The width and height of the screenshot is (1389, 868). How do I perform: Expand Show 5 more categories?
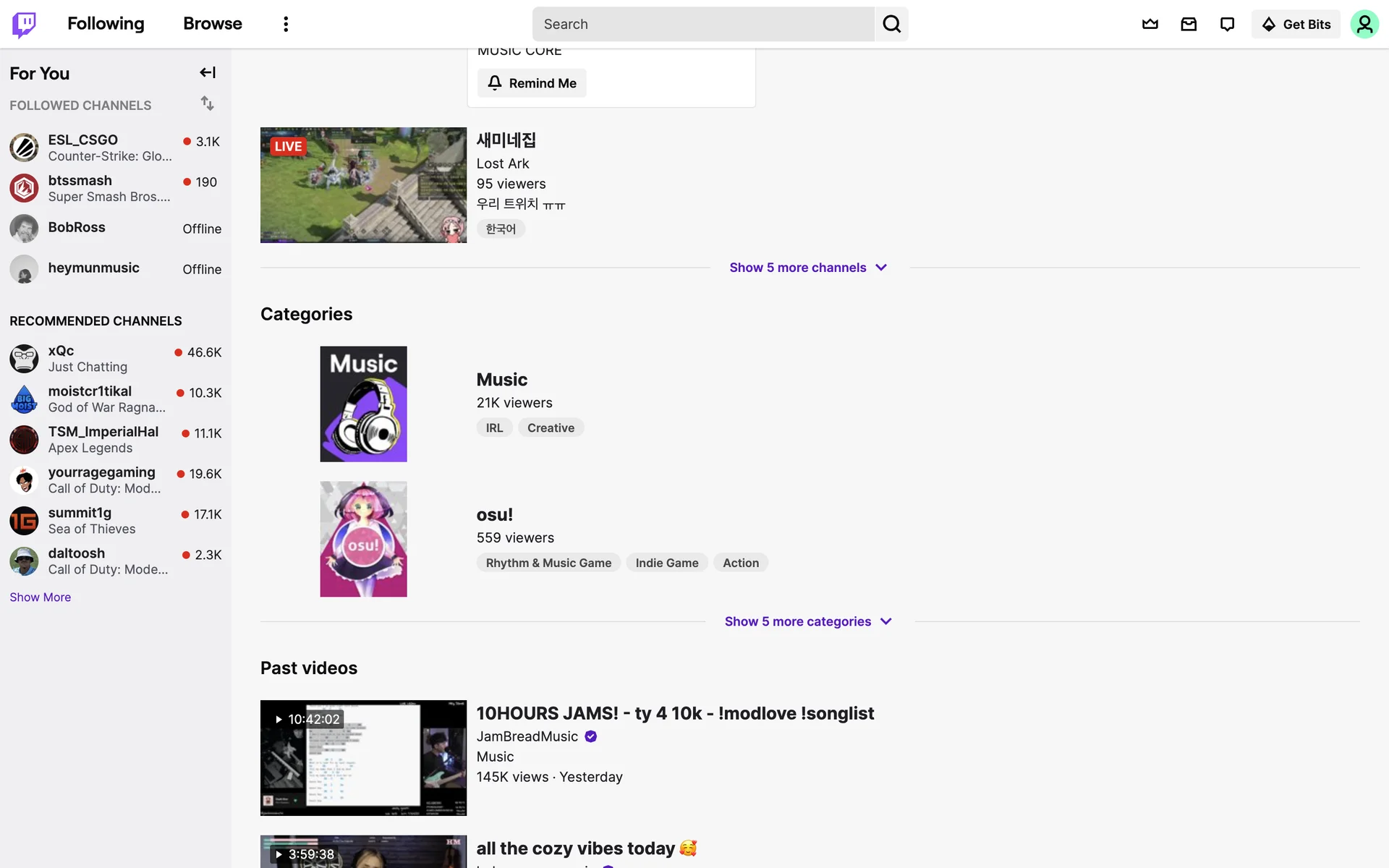[x=808, y=621]
